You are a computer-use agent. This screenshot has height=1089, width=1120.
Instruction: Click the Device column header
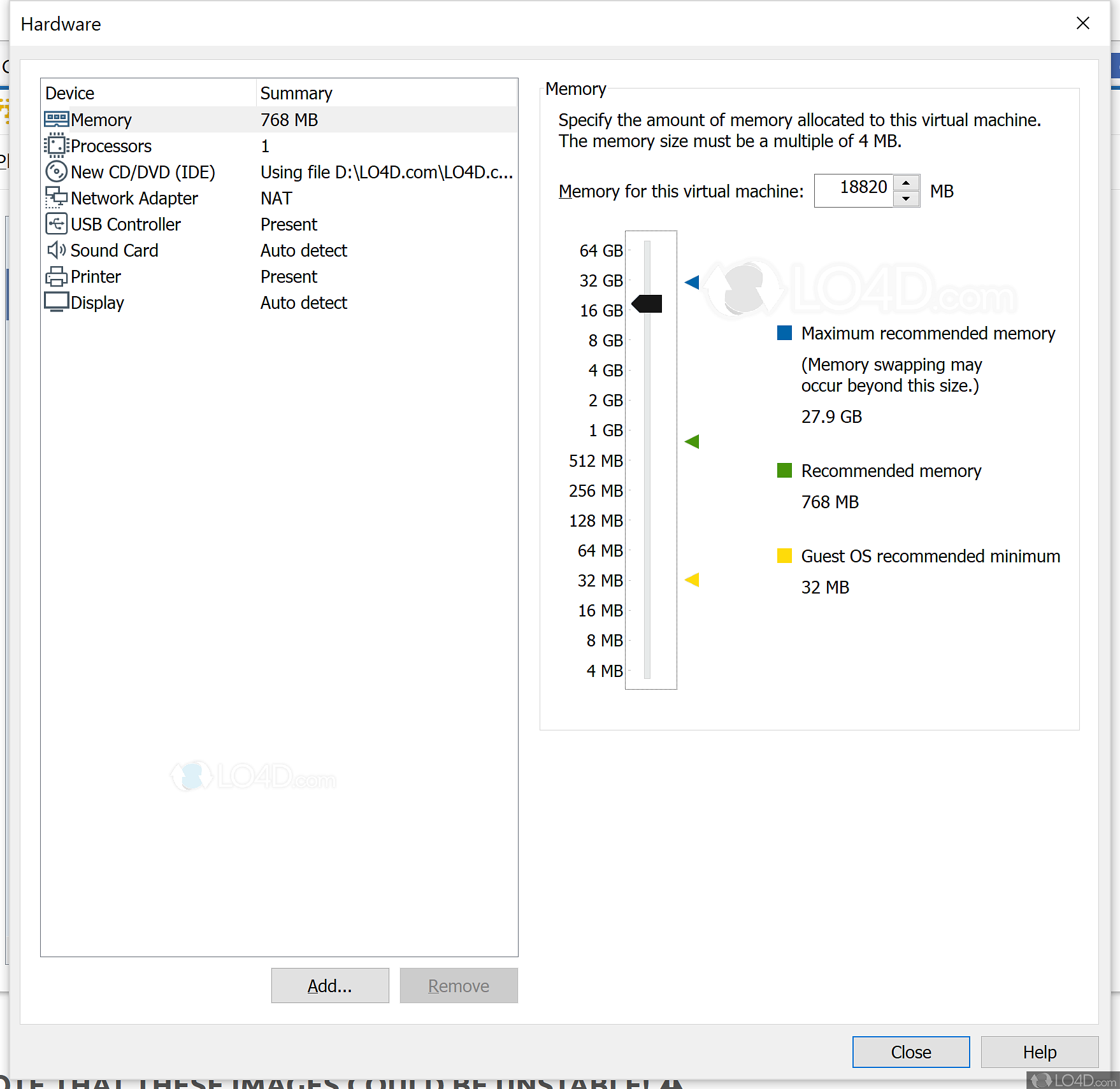69,92
